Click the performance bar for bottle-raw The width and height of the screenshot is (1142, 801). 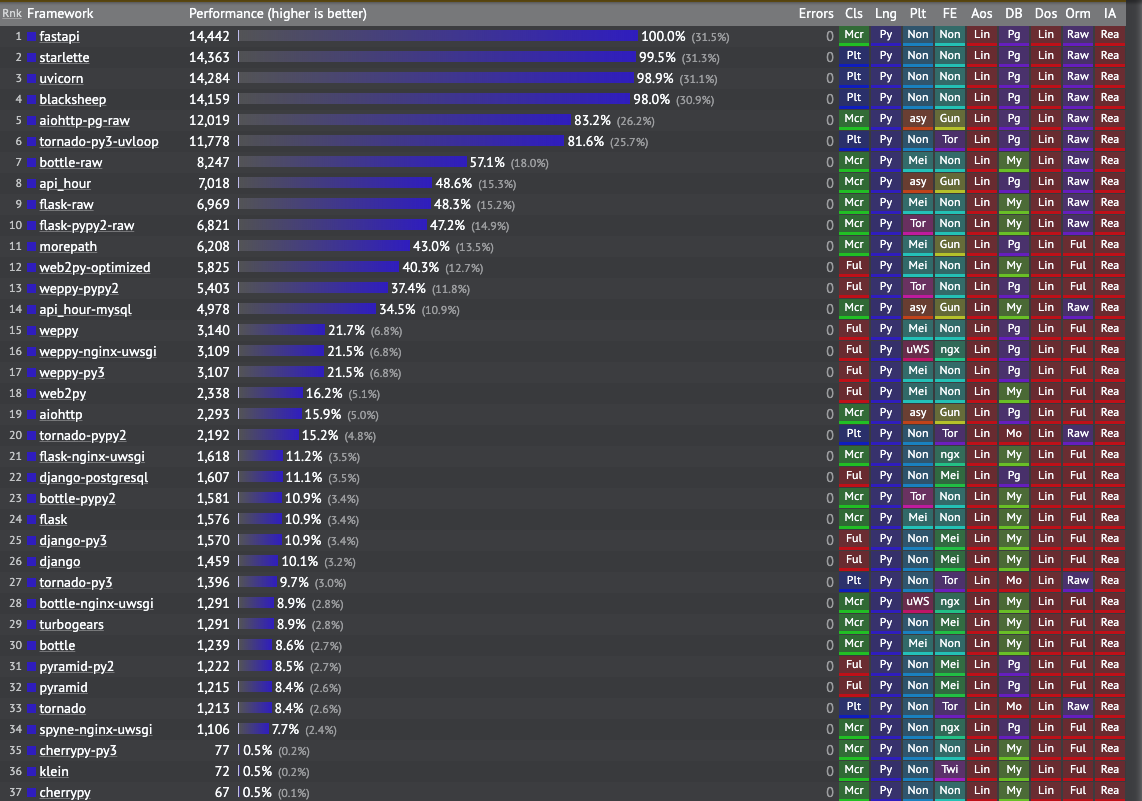(x=353, y=162)
